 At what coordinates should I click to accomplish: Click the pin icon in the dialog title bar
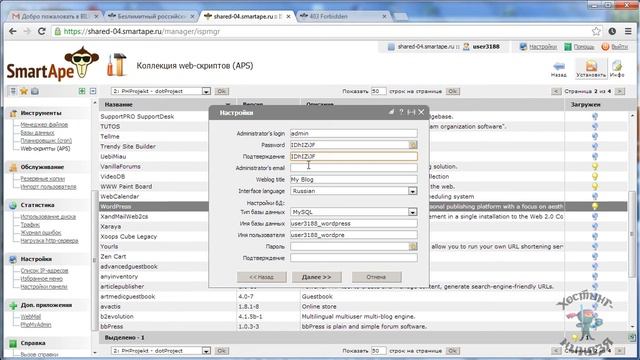tap(391, 112)
